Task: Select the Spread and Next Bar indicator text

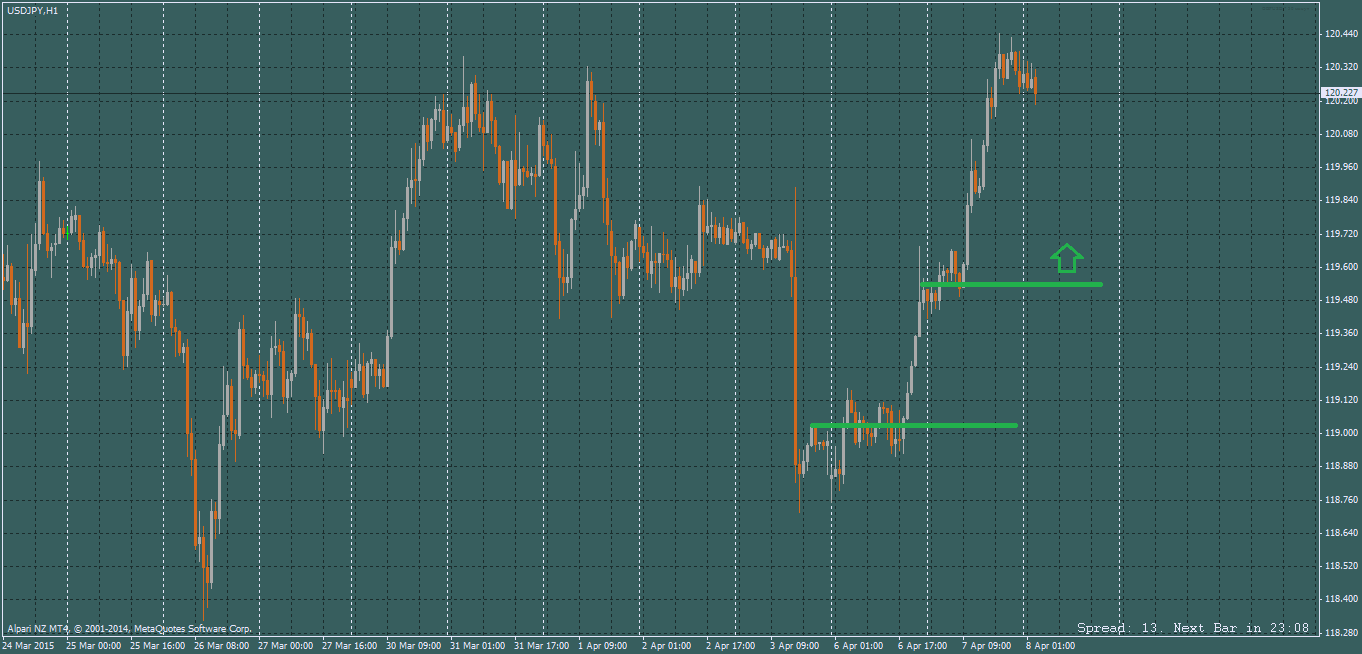Action: tap(1193, 628)
